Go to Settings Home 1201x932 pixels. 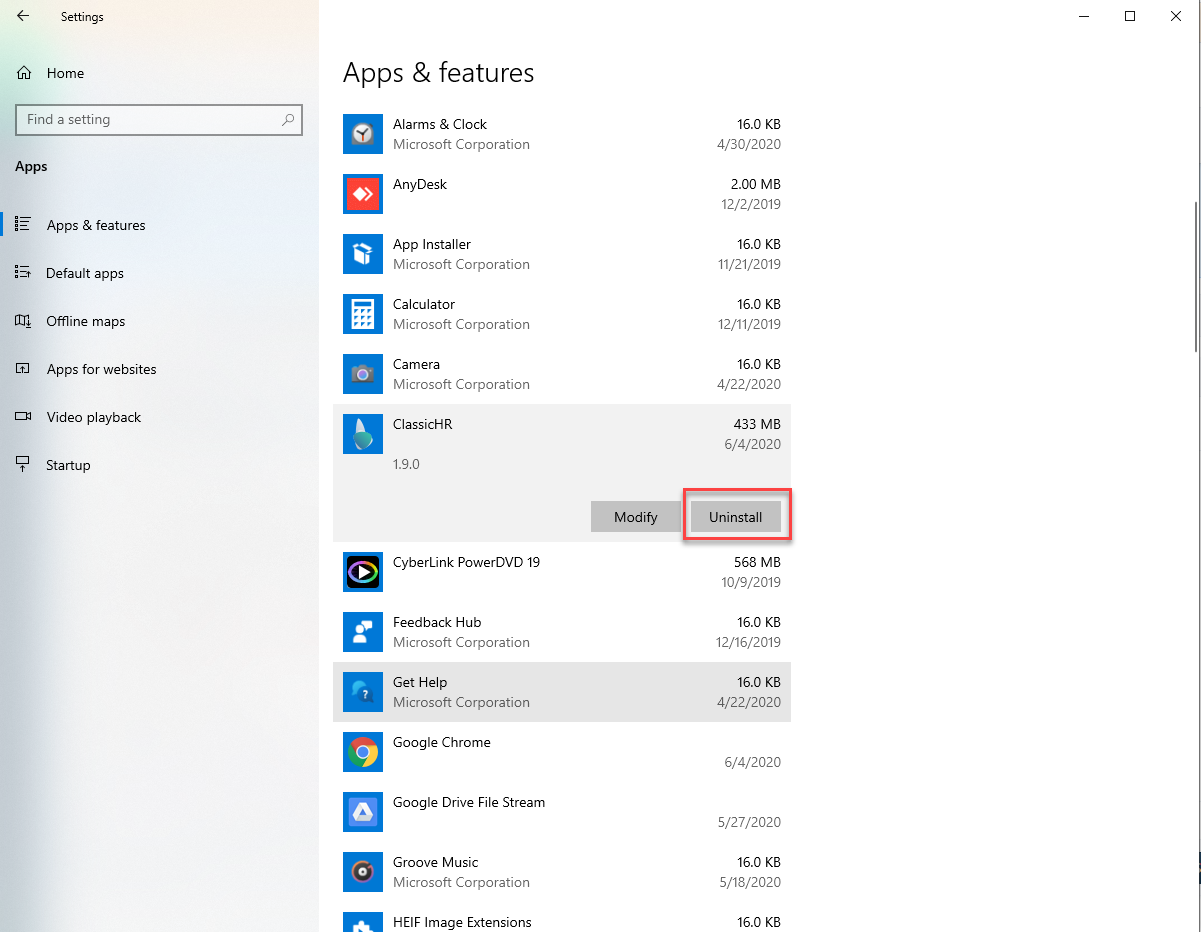coord(160,73)
